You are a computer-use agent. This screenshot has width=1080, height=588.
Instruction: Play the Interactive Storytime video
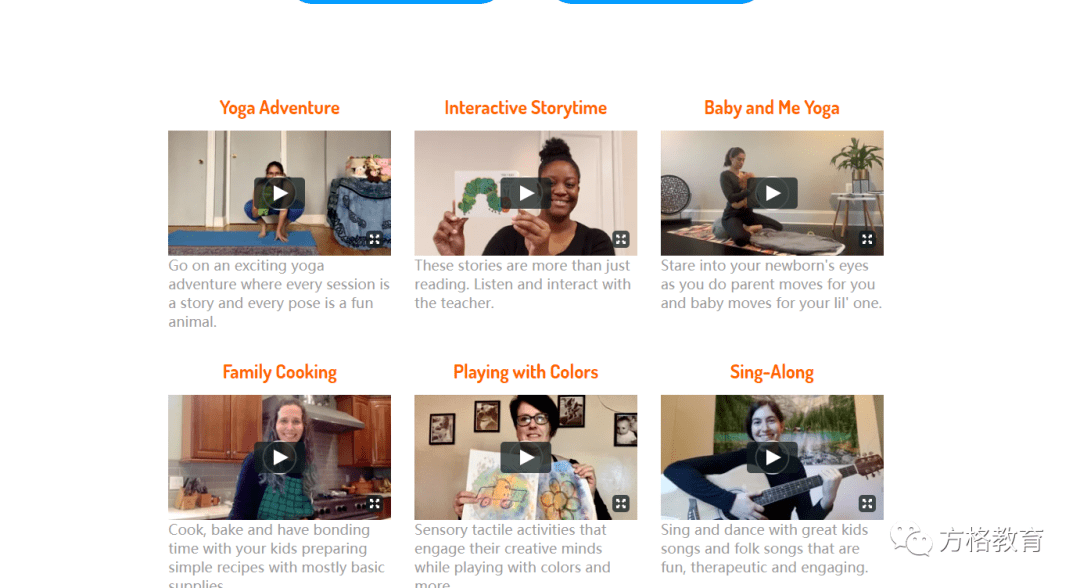click(x=526, y=193)
